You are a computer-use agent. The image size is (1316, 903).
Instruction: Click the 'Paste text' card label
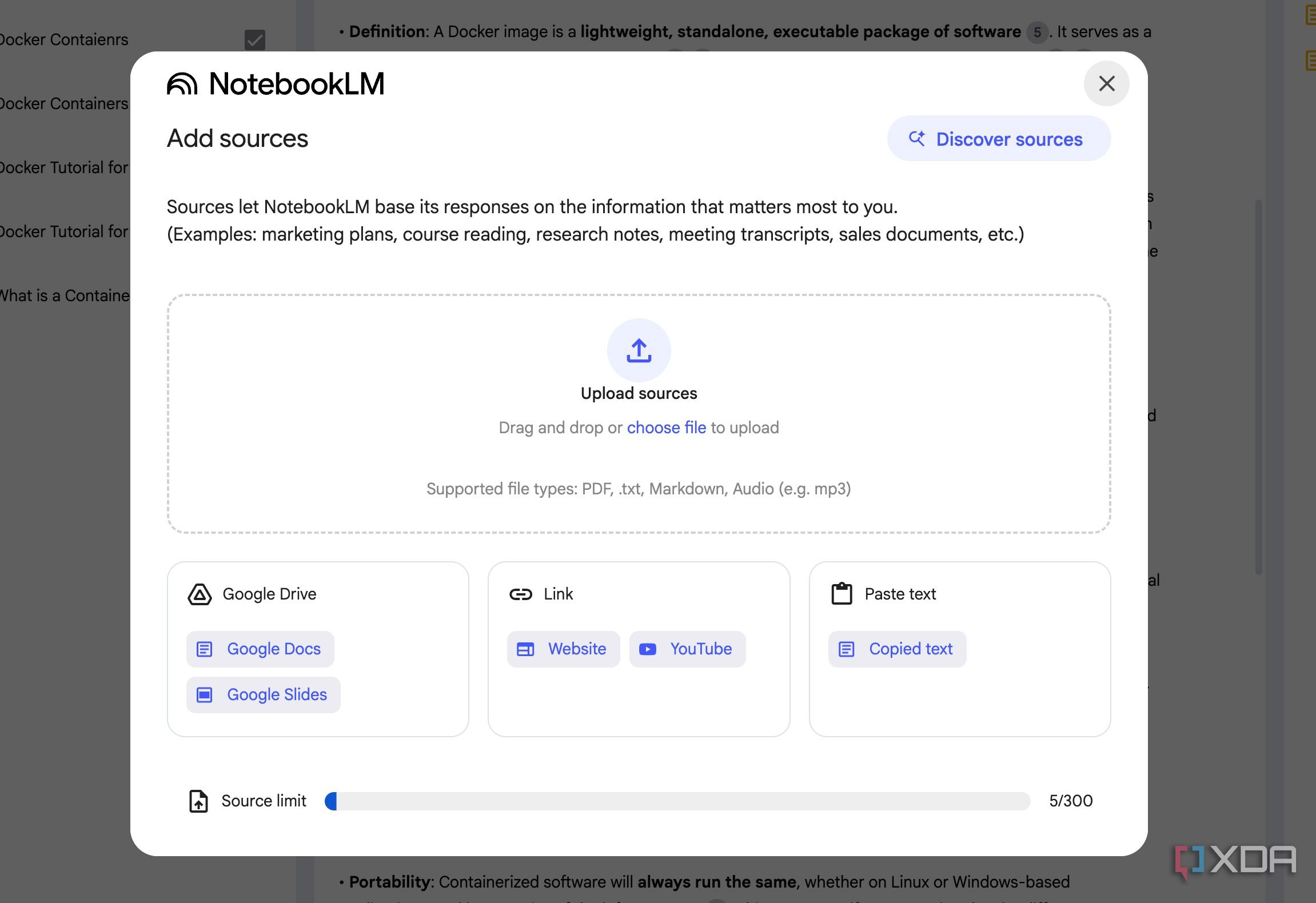pyautogui.click(x=900, y=594)
